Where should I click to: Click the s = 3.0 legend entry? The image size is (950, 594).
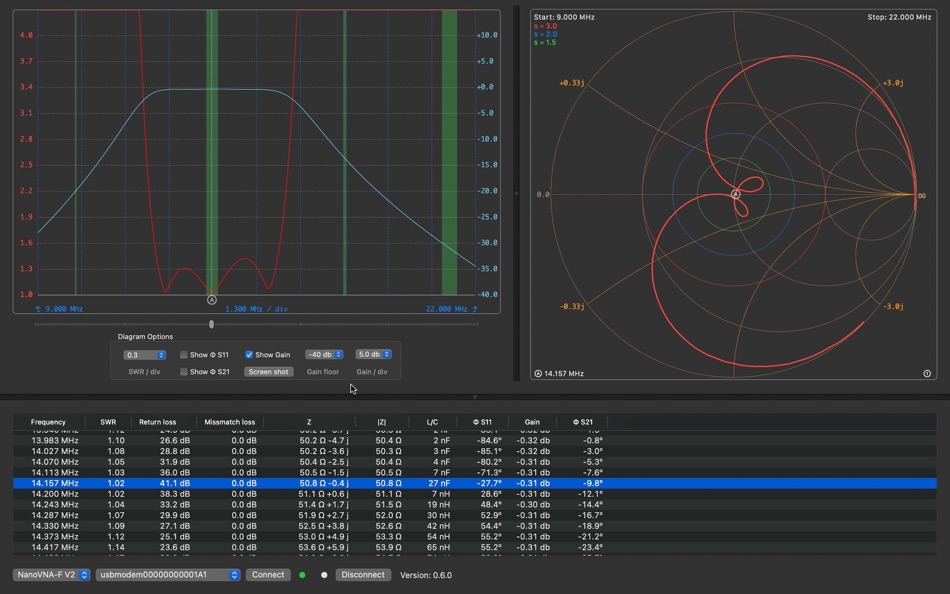coord(545,26)
